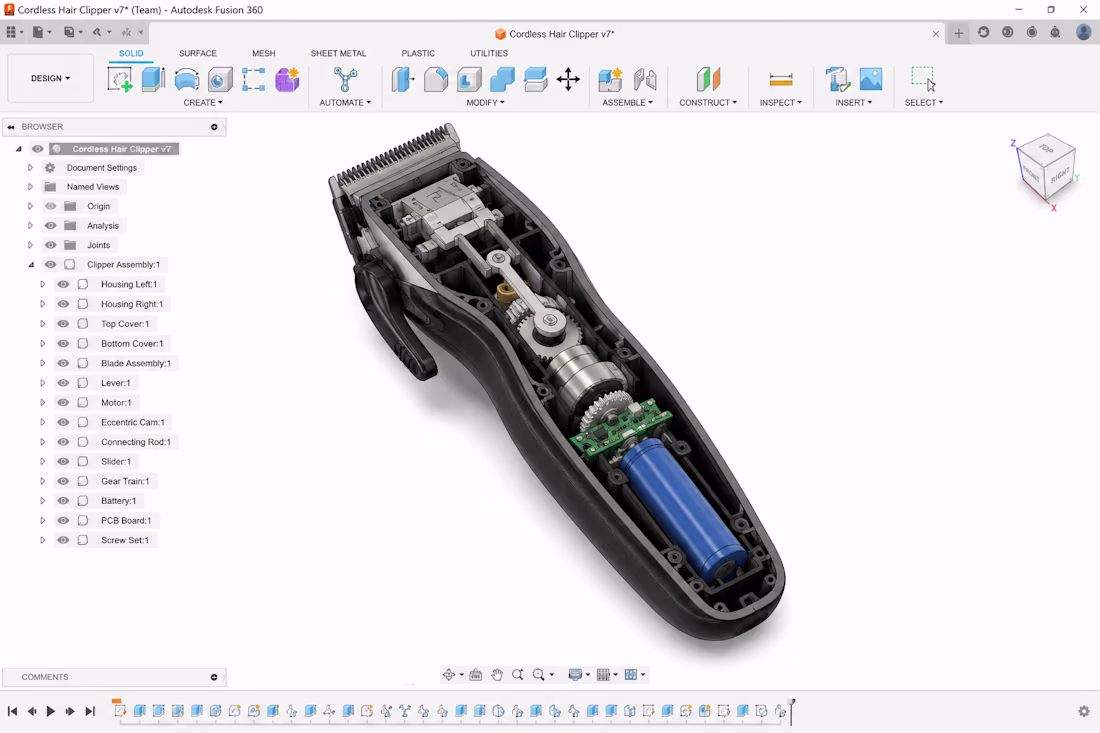The width and height of the screenshot is (1100, 733).
Task: Select the Eccentric Cam:1 component
Action: pyautogui.click(x=133, y=422)
